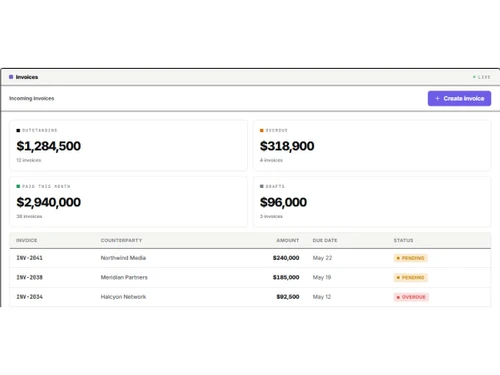
Task: Click the Incoming invoices heading
Action: 32,98
